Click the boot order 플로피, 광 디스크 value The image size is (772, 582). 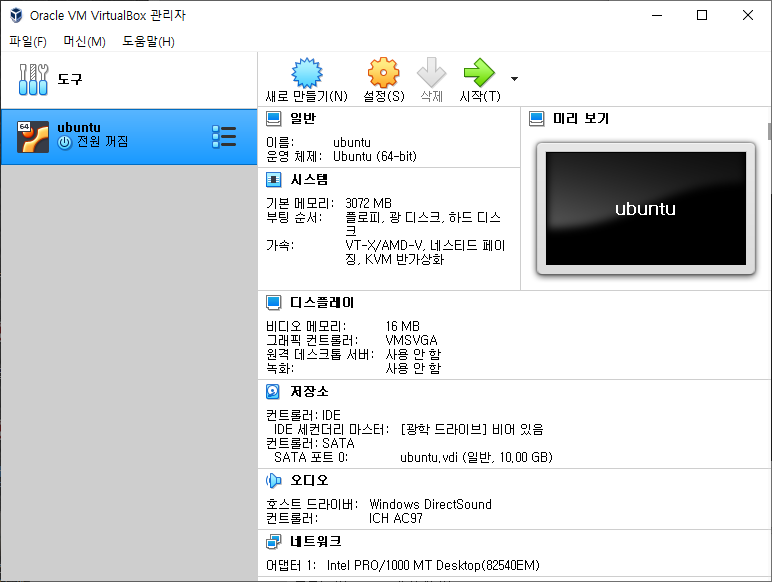(423, 224)
